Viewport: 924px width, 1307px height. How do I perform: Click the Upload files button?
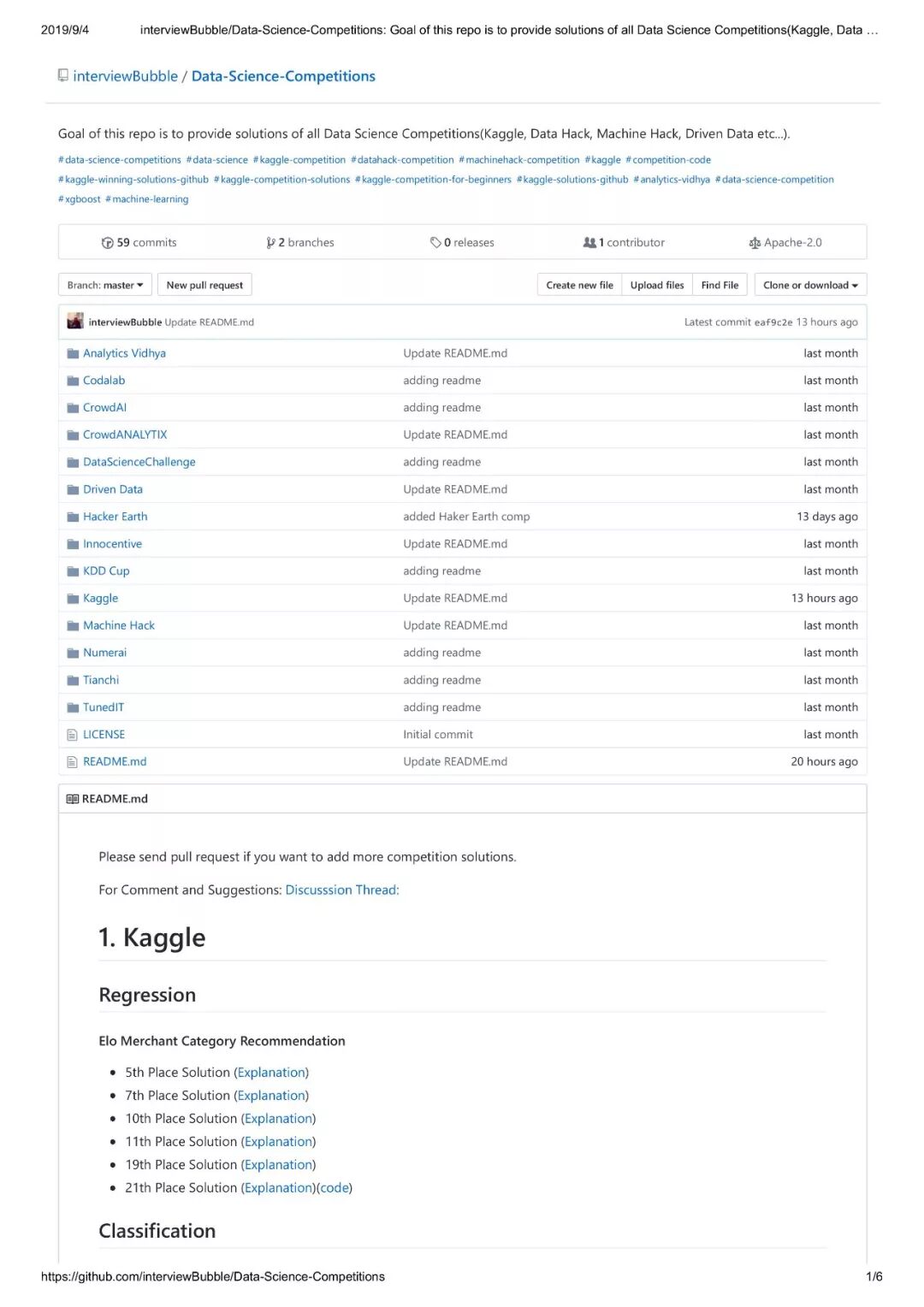tap(657, 285)
